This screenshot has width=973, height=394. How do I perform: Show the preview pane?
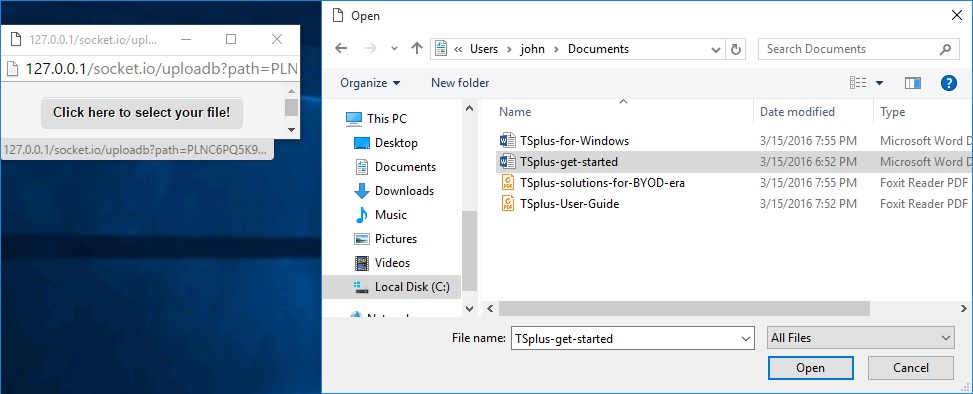click(913, 83)
